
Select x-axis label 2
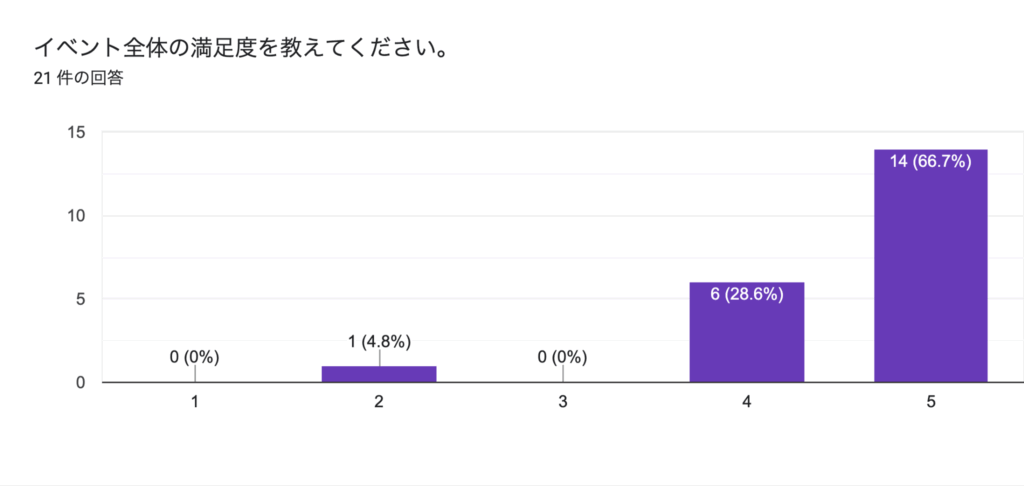(379, 403)
